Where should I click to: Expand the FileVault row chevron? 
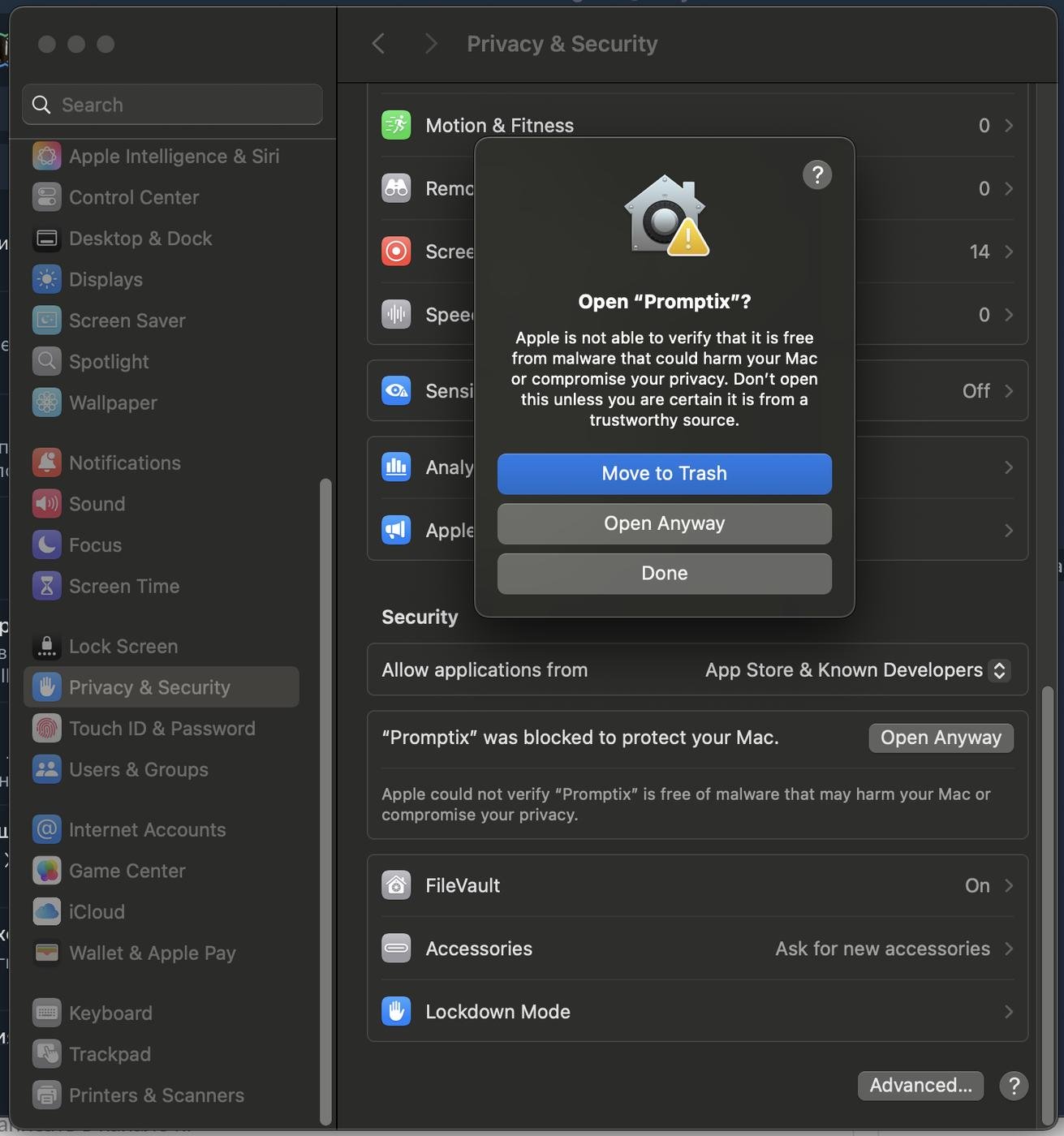point(1009,885)
